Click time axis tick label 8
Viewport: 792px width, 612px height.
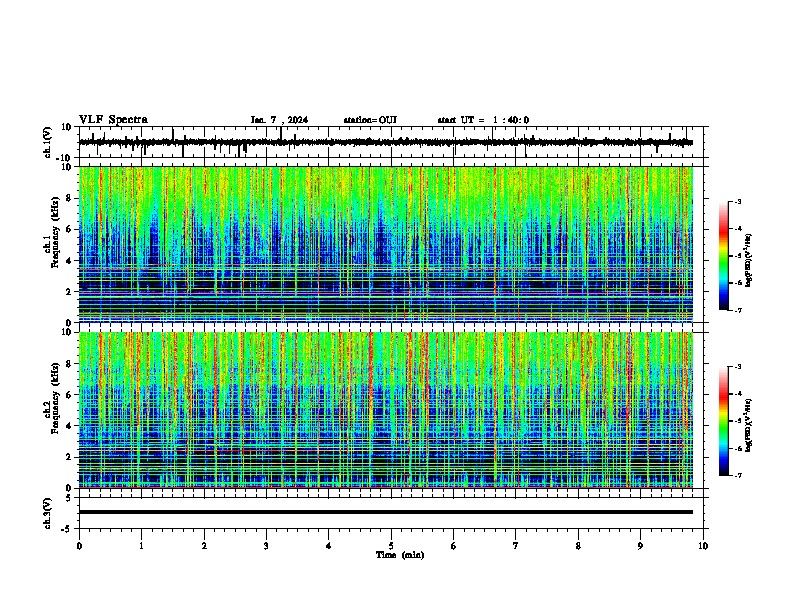[578, 546]
